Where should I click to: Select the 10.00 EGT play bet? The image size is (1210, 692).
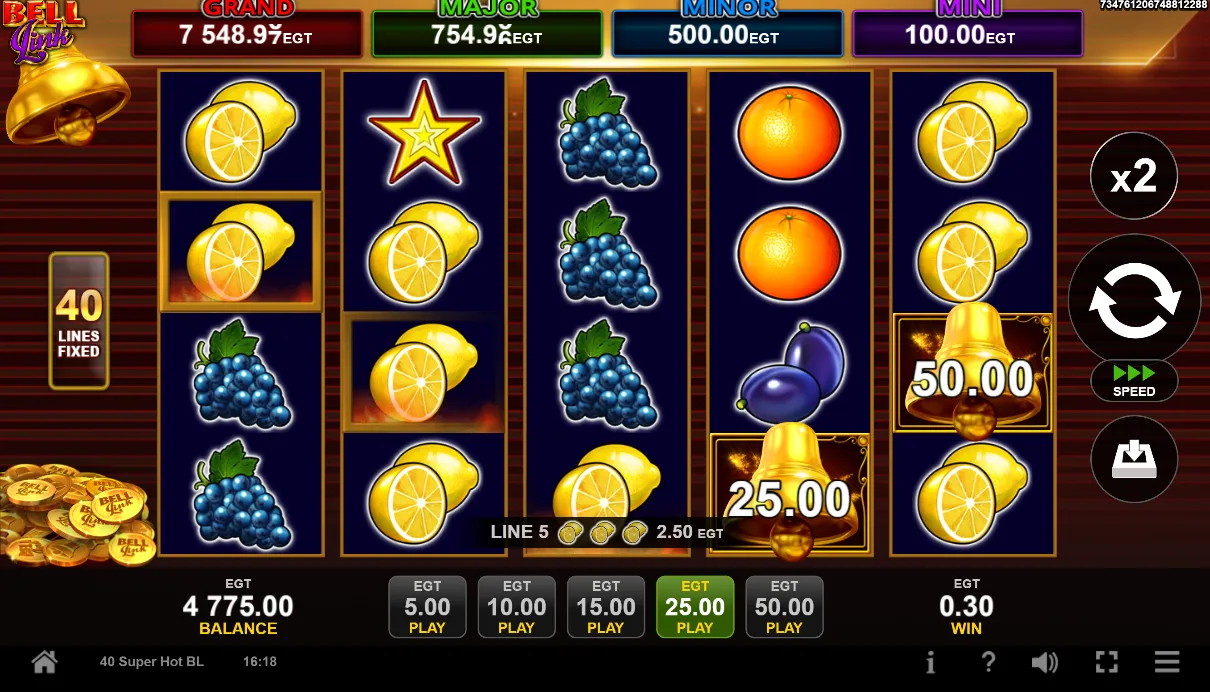[516, 607]
